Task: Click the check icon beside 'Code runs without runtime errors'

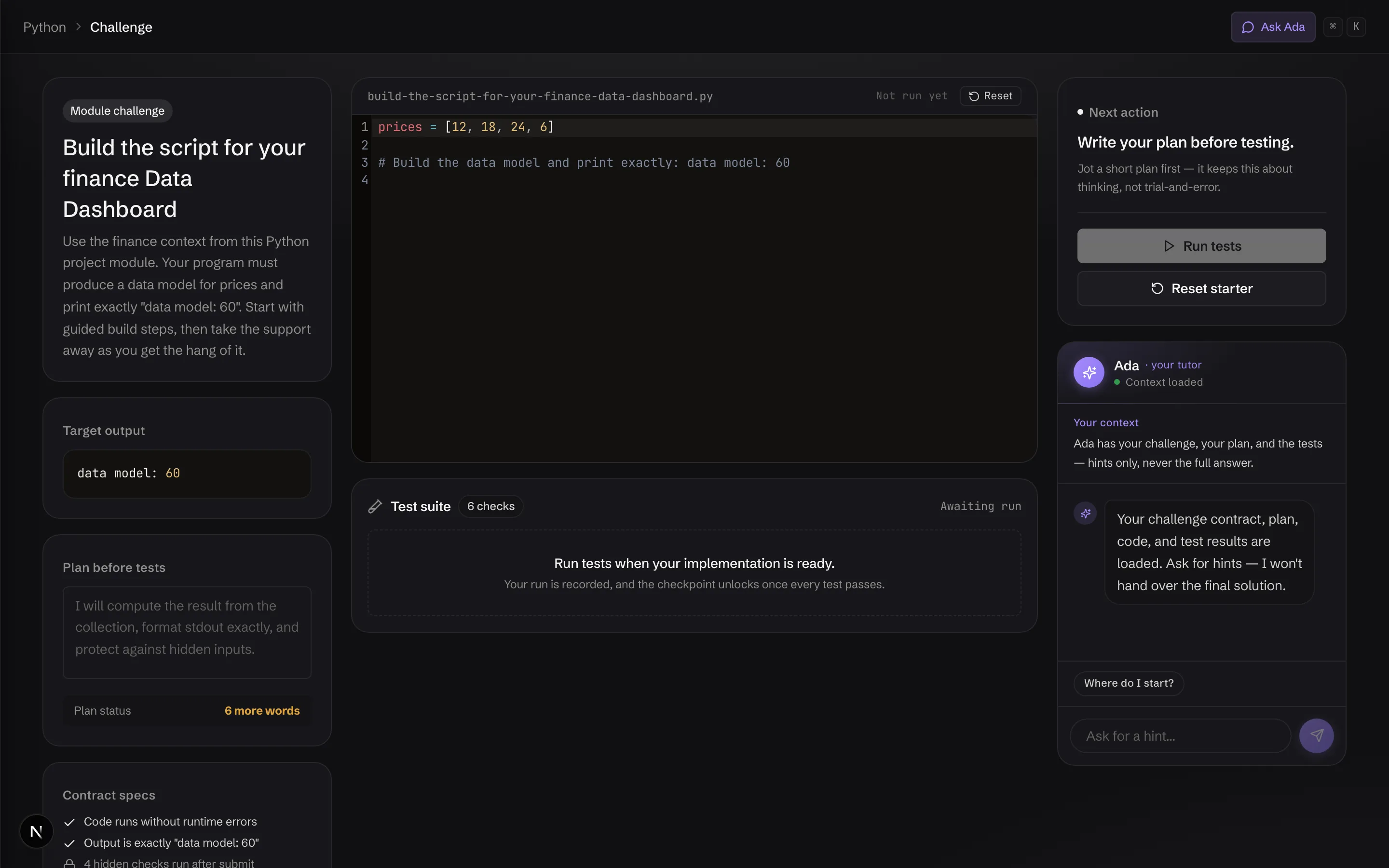Action: (x=69, y=822)
